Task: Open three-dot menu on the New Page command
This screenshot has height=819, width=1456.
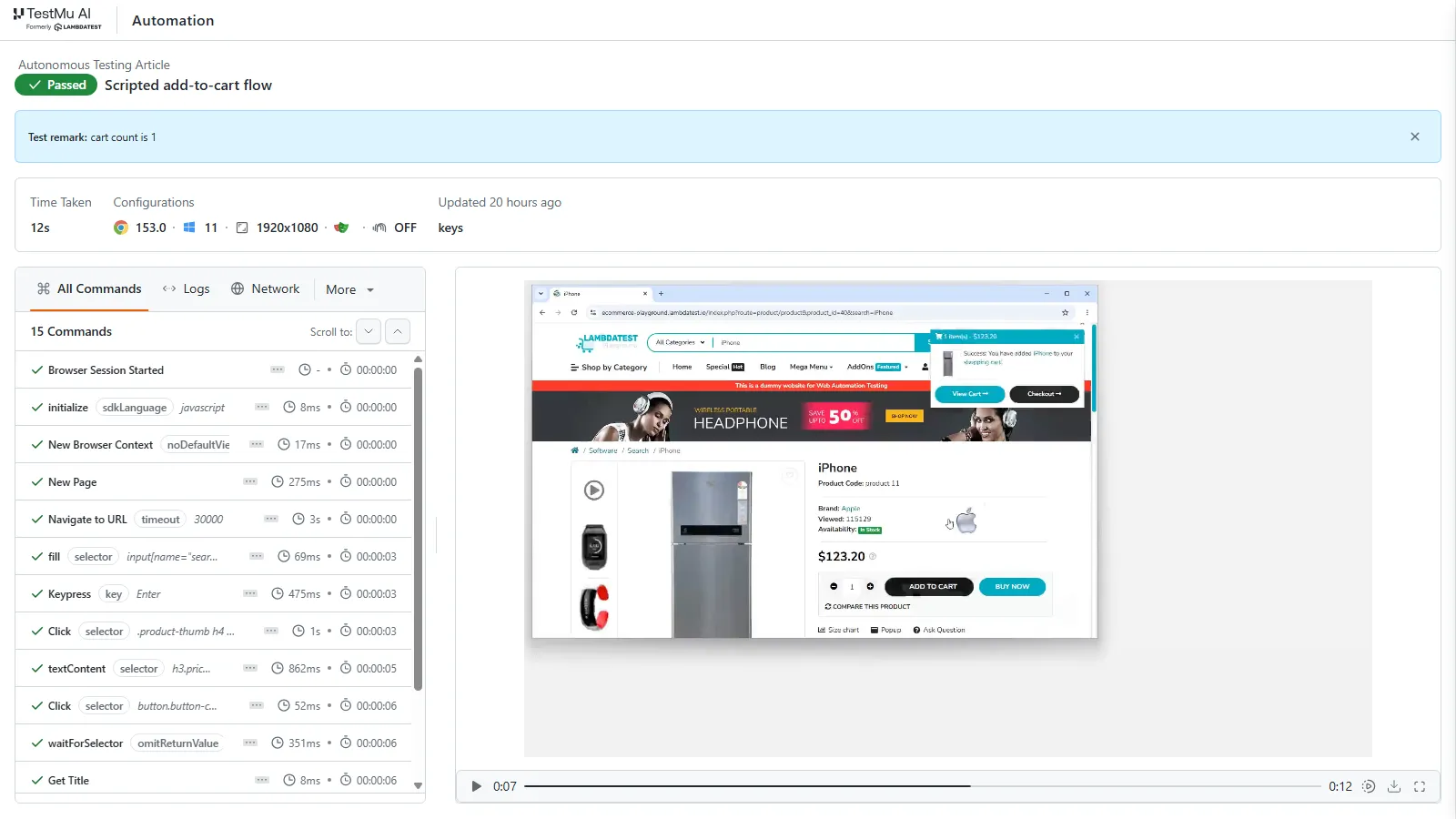Action: pos(250,481)
